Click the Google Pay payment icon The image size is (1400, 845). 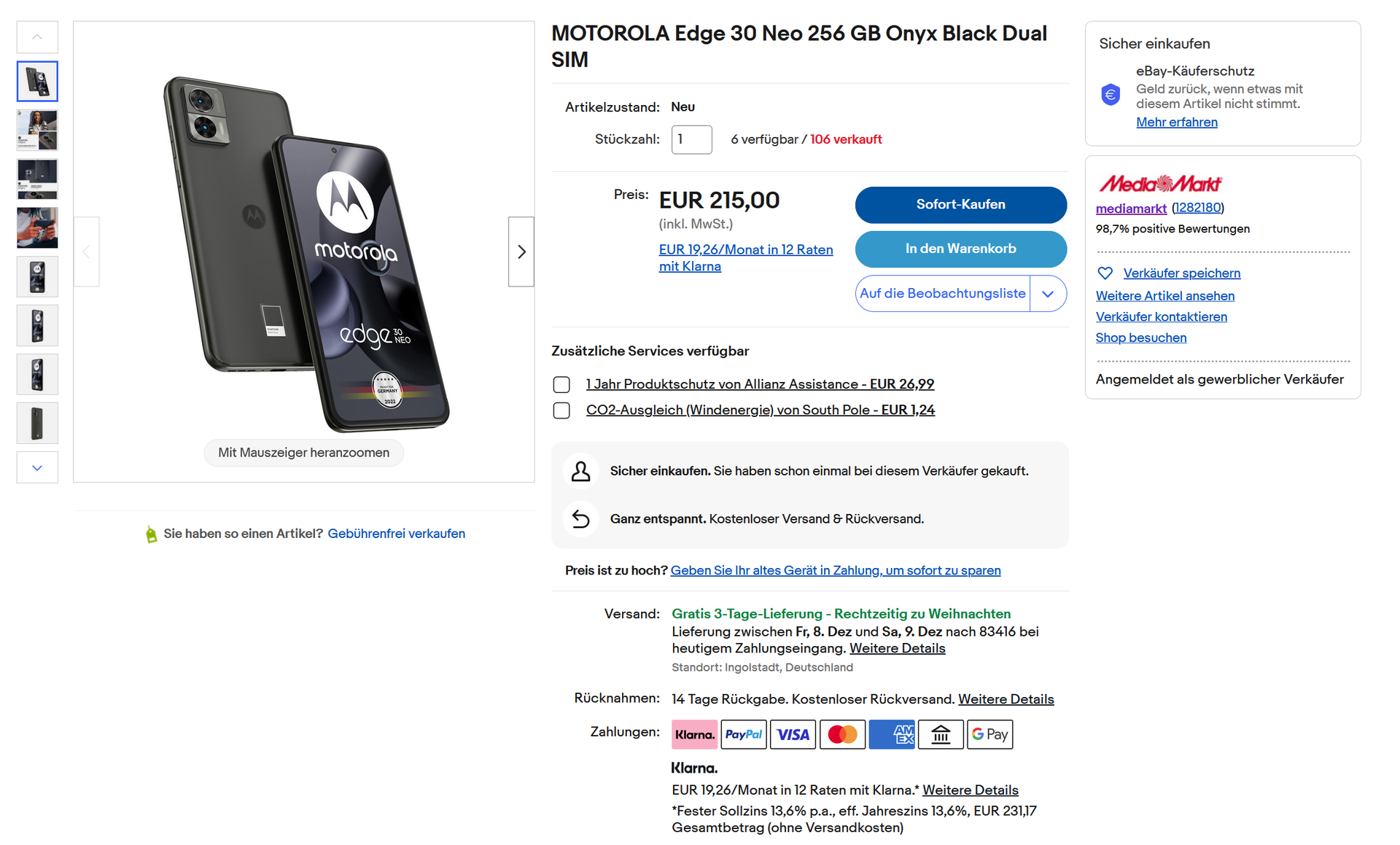[x=989, y=735]
